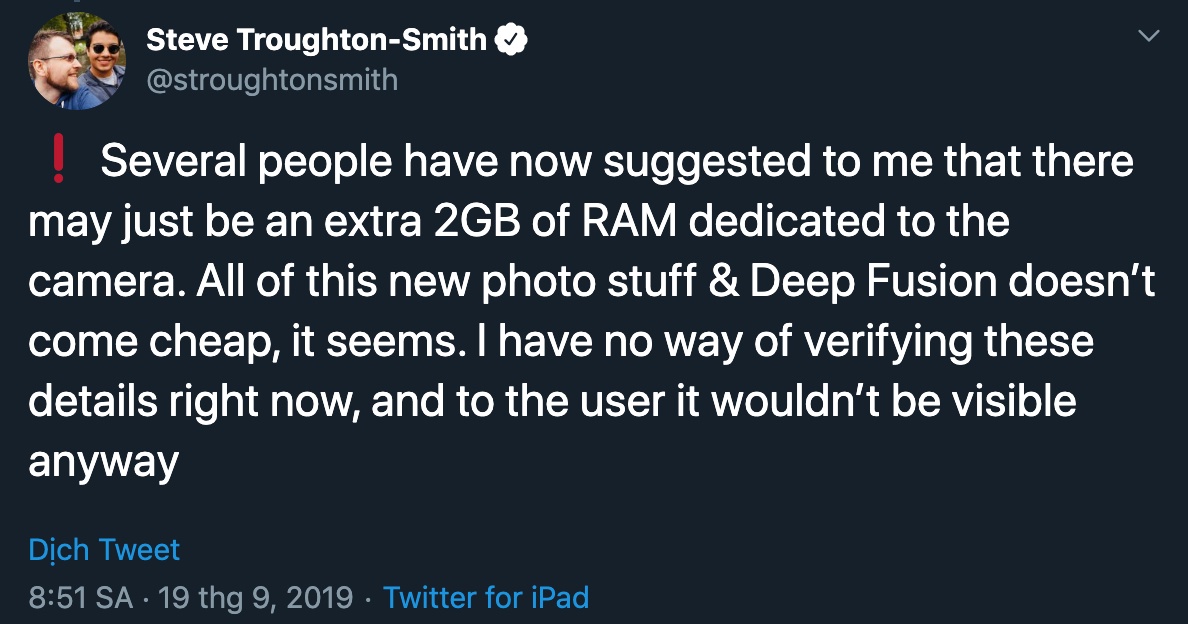This screenshot has height=624, width=1188.
Task: Open the tweet options chevron menu
Action: point(1150,37)
